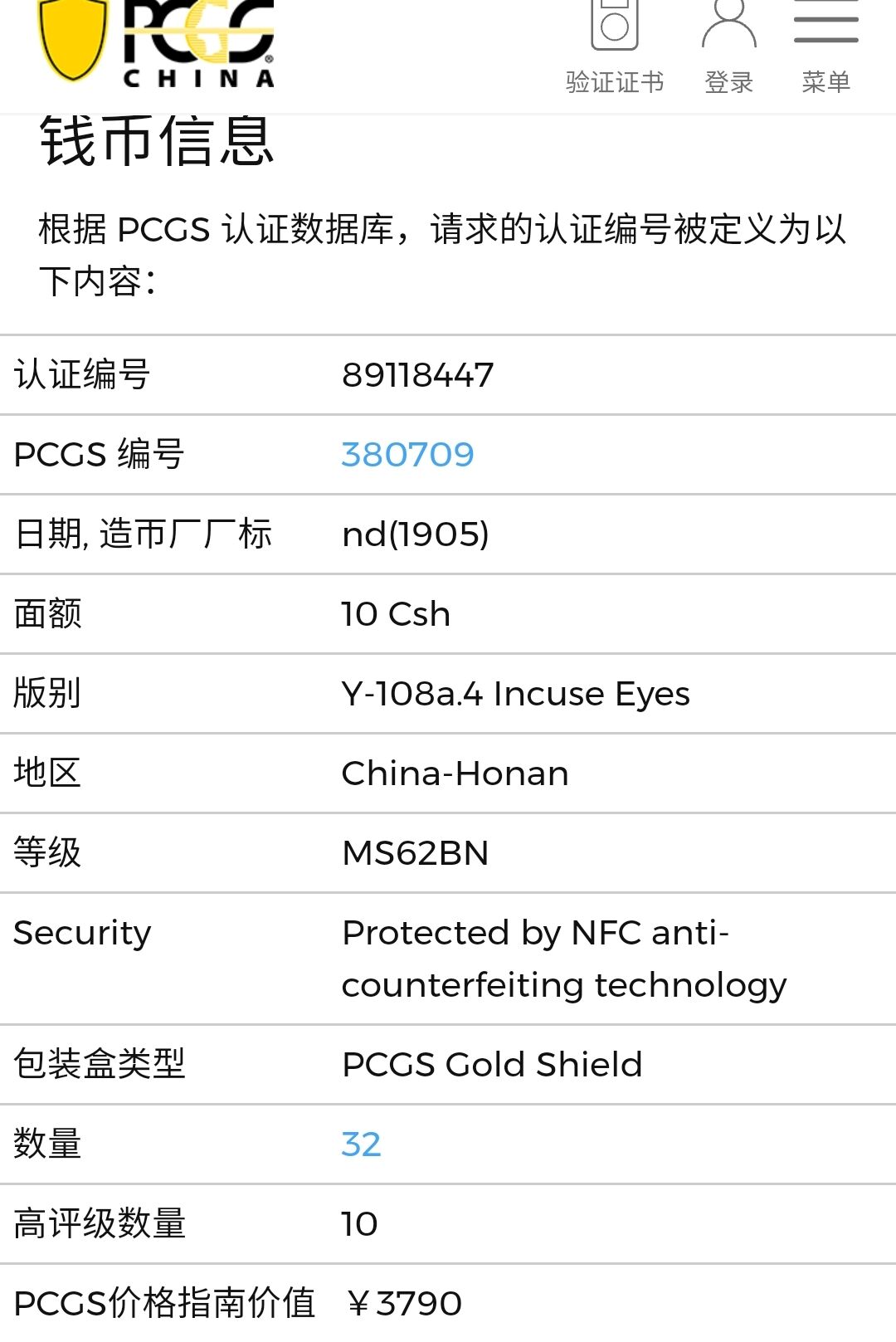Screen dimensions: 896x1342
Task: Click the denomination value 10 Csh
Action: coord(396,614)
